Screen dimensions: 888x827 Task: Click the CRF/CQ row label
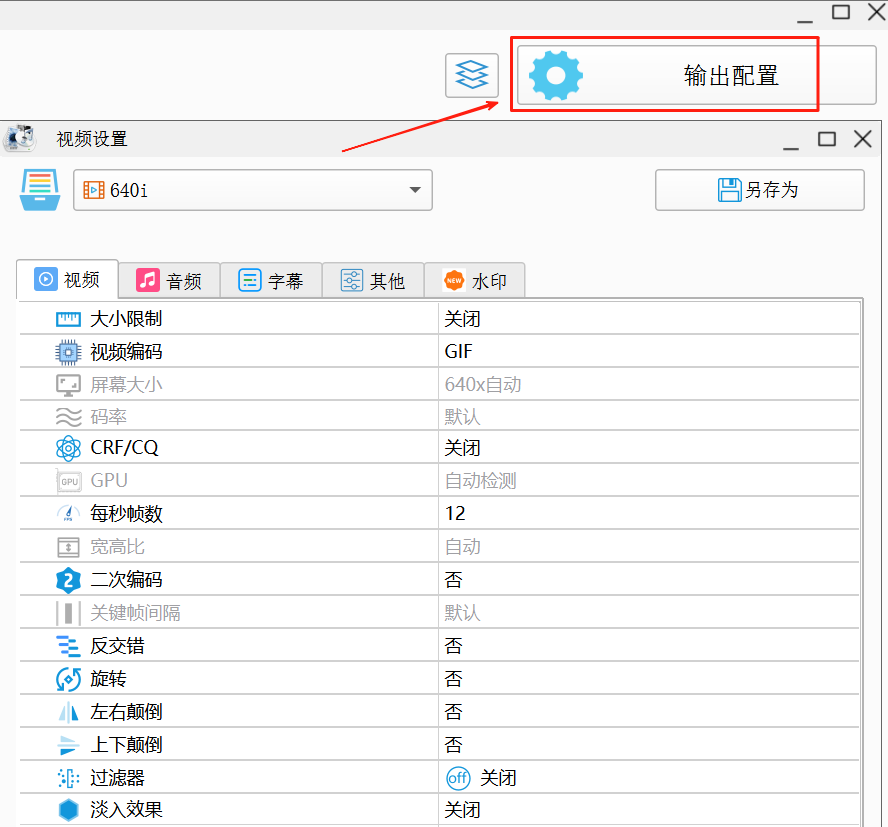click(124, 447)
